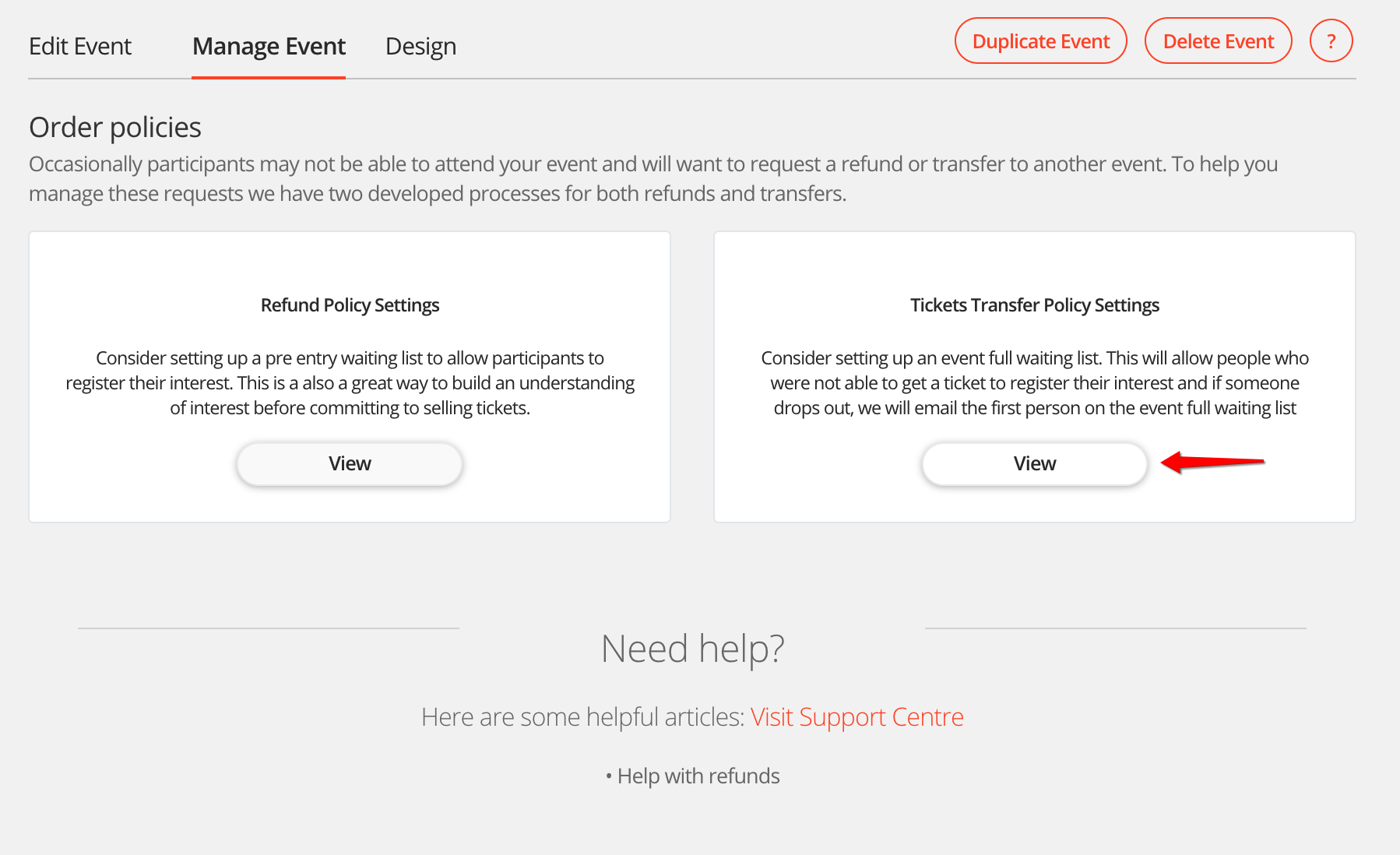Open the Edit Event tab
Screen dimensions: 1400x855
click(80, 47)
